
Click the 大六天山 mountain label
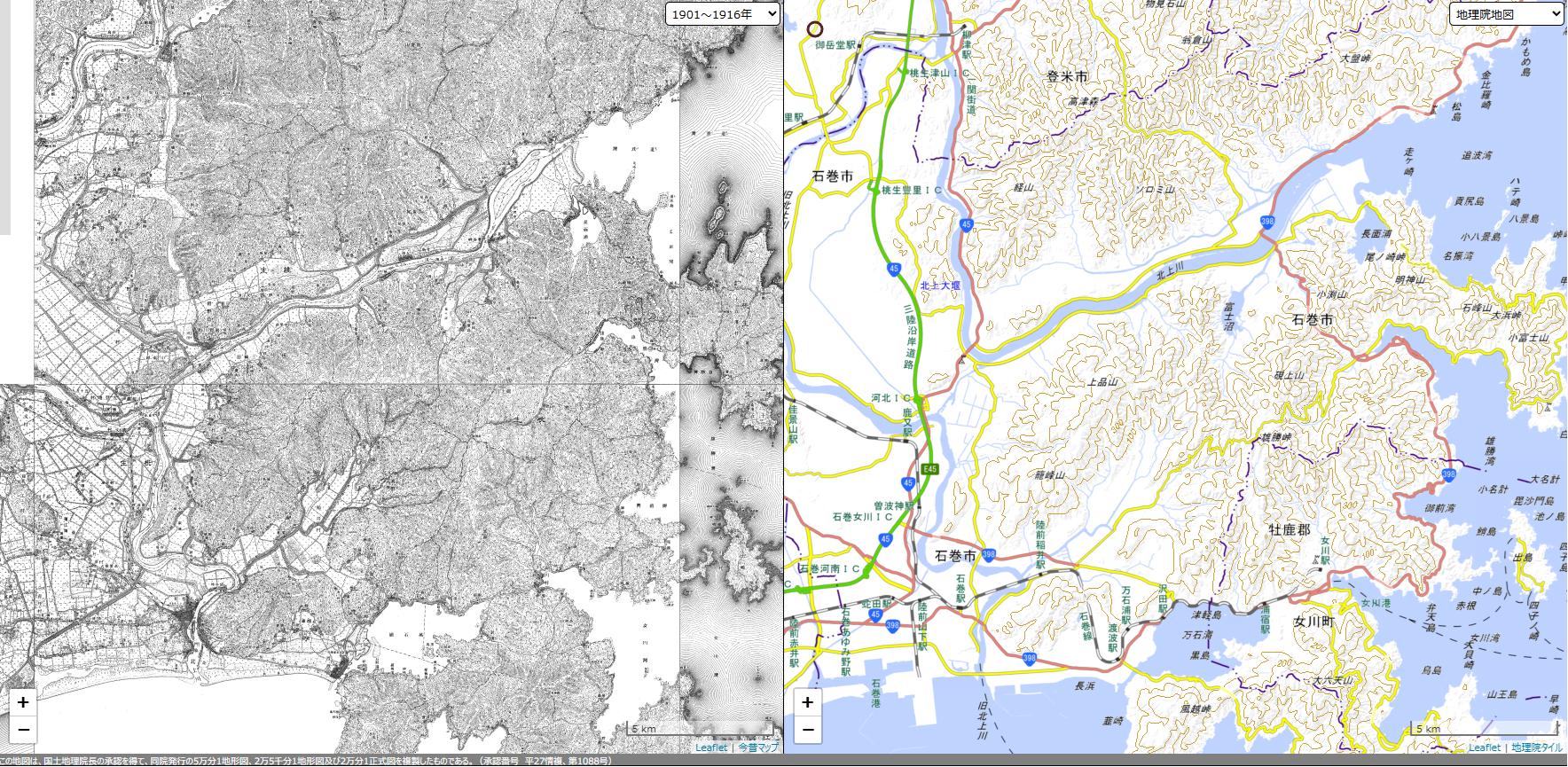pos(1333,680)
